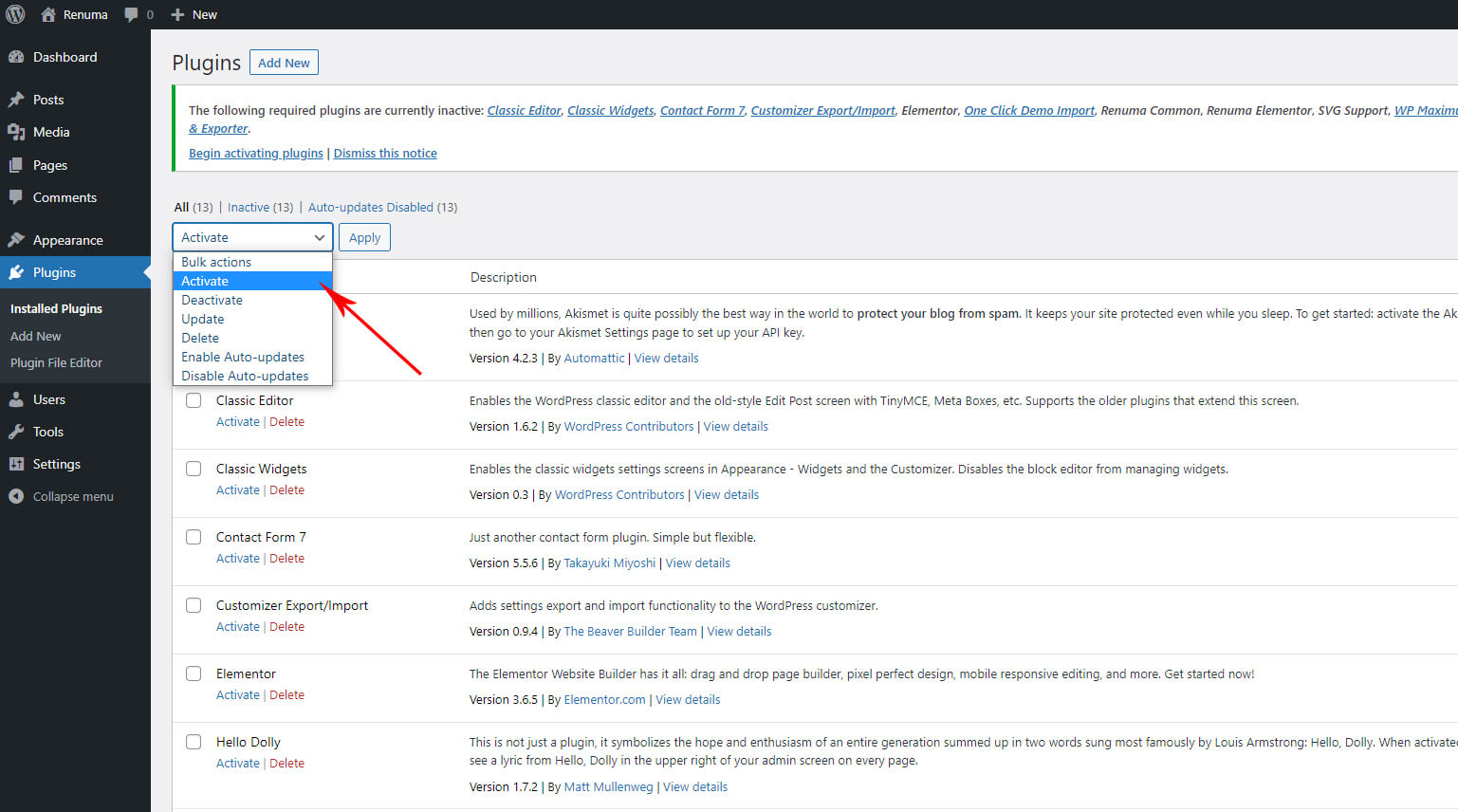Viewport: 1458px width, 812px height.
Task: Delete the Elementor plugin
Action: [x=286, y=694]
